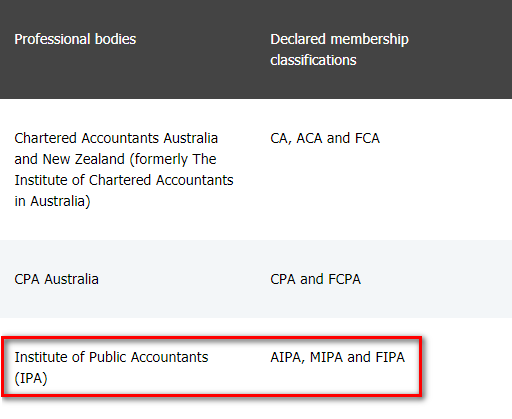Click "(formerly The" text in first row
This screenshot has width=512, height=419.
pyautogui.click(x=173, y=159)
